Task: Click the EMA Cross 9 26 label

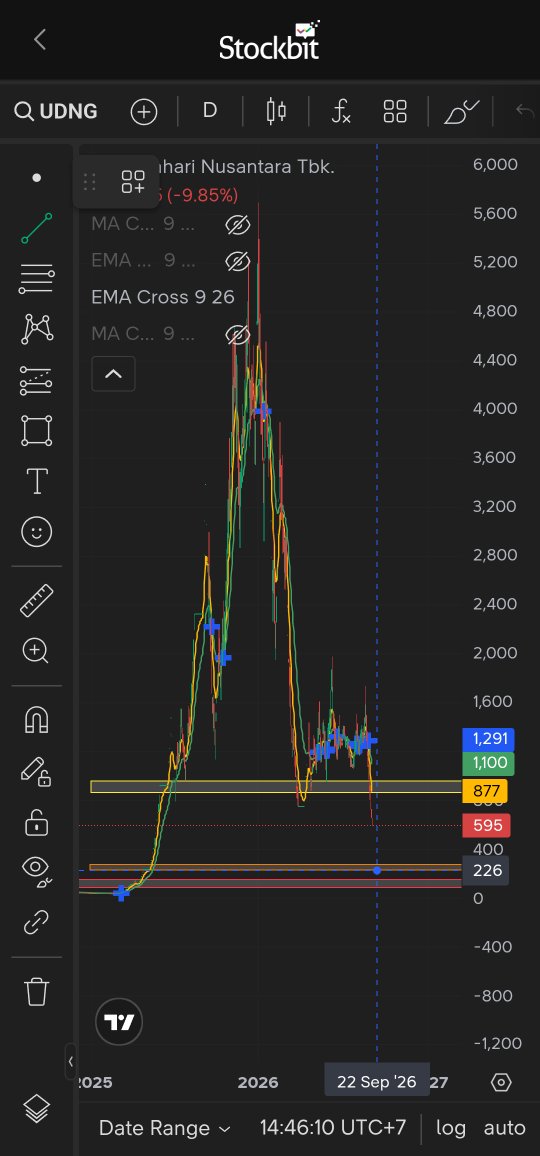Action: 162,297
